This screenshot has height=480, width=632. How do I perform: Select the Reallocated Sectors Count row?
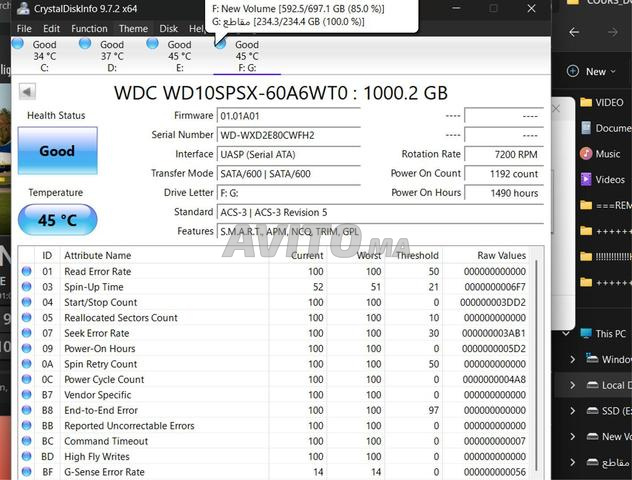tap(120, 318)
